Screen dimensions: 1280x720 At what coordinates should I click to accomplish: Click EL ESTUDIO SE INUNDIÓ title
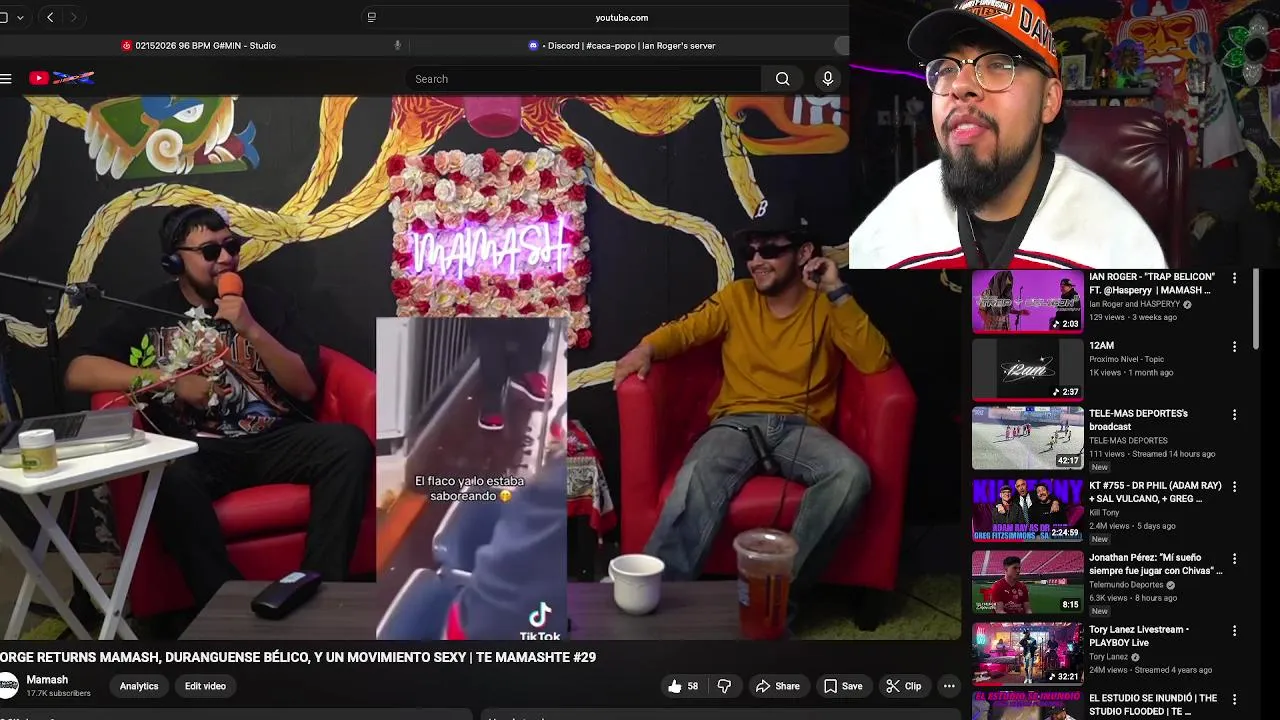click(x=1153, y=705)
